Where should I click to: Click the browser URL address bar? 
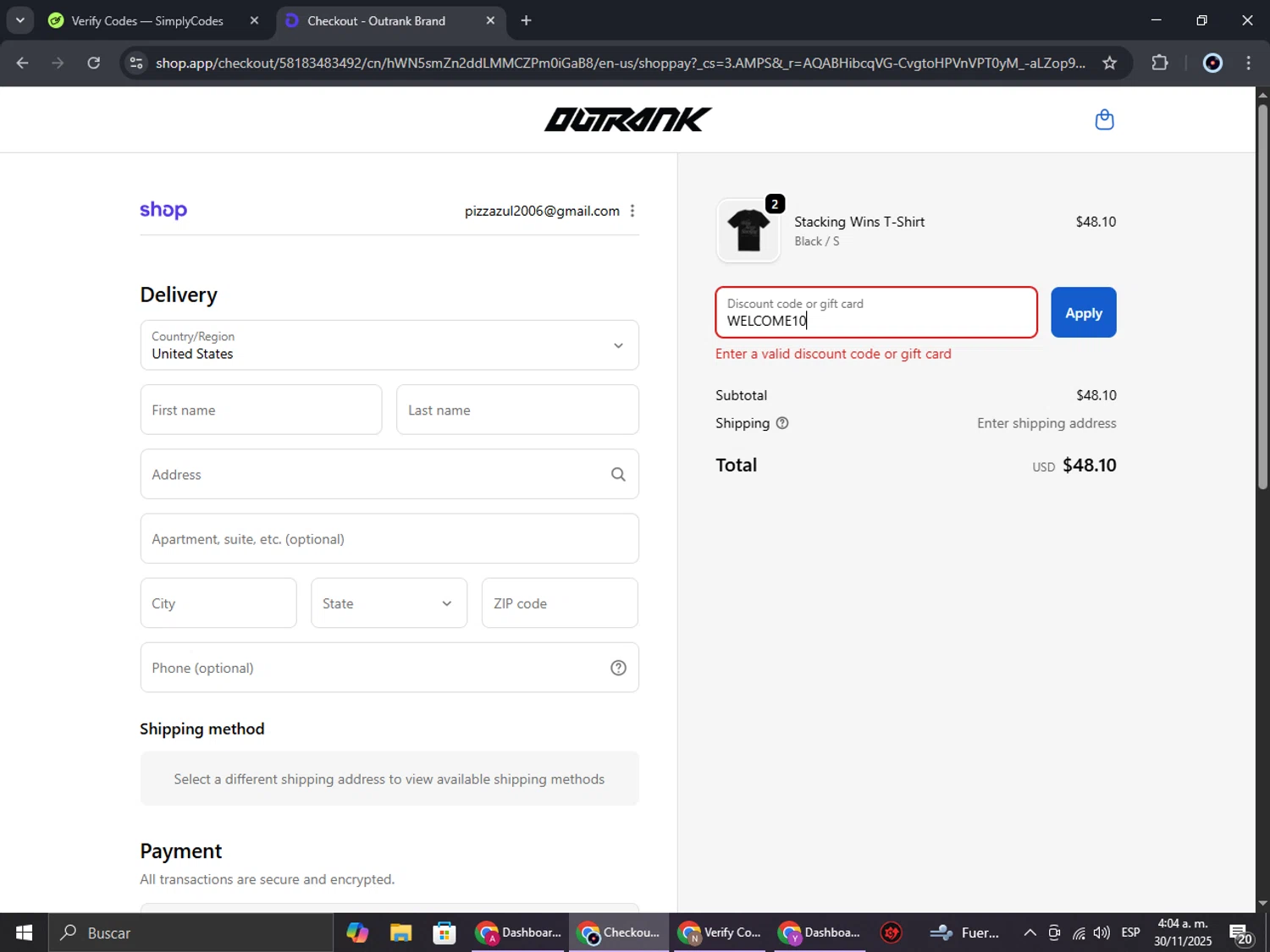[x=620, y=63]
